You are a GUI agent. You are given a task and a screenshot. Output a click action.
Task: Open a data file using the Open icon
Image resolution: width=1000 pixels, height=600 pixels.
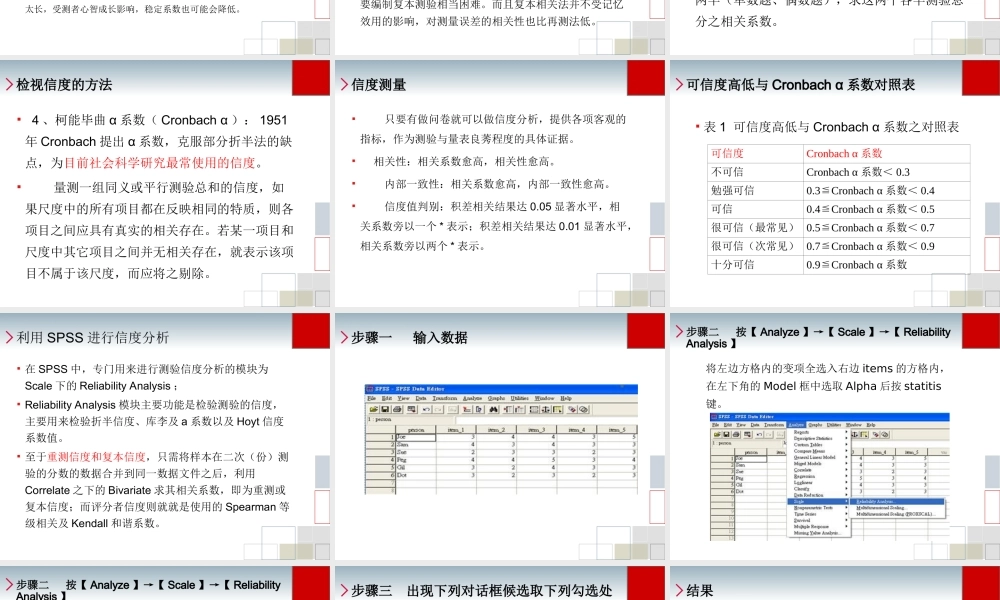coord(375,409)
